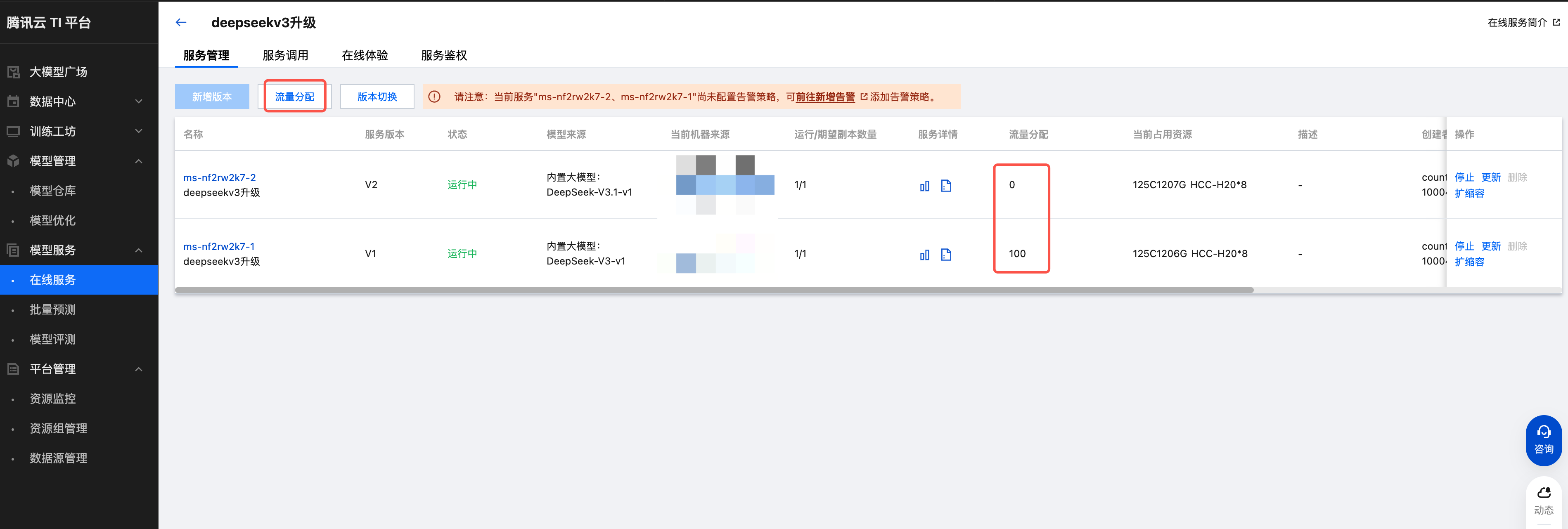
Task: Open external link icon beside 在线服务简介
Action: pyautogui.click(x=1556, y=23)
